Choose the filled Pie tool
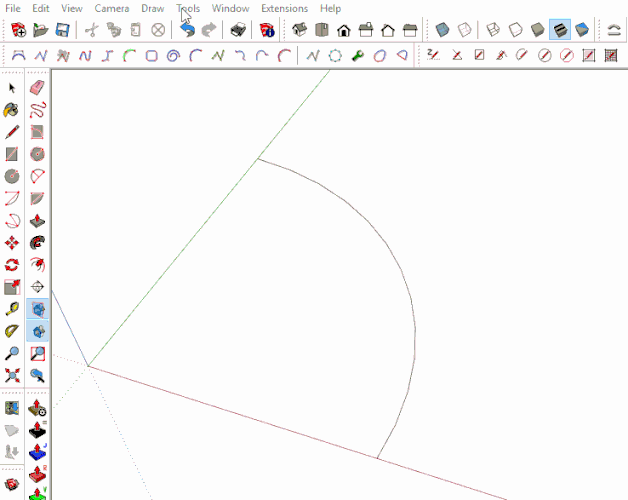 37,198
